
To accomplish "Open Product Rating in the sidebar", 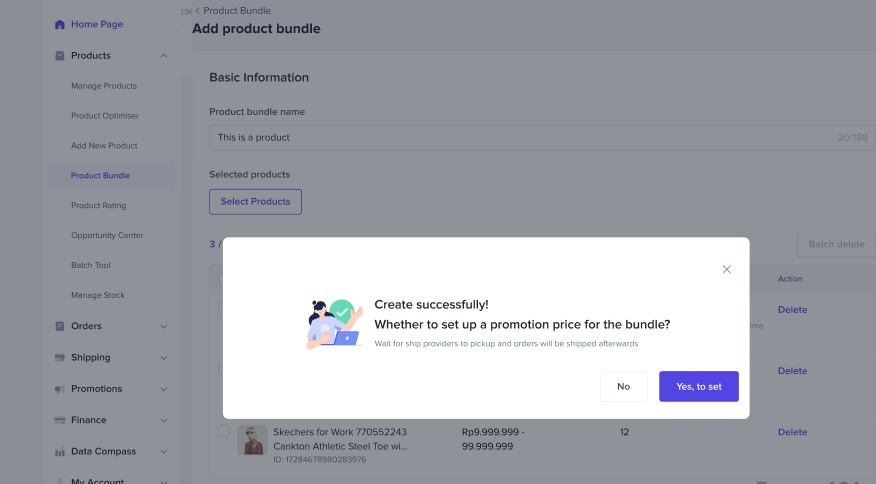I will [101, 206].
